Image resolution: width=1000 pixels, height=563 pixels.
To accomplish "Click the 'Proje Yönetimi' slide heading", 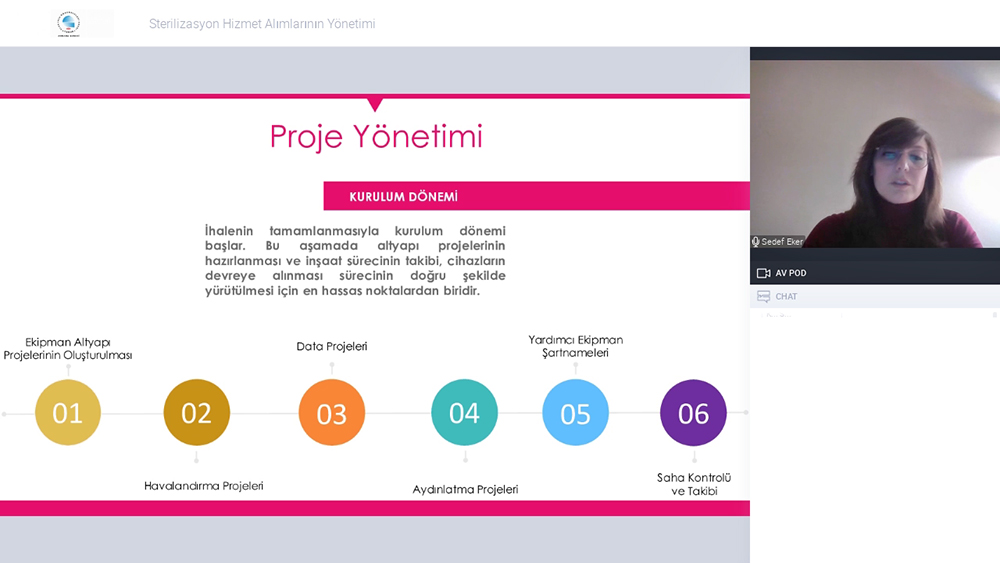I will pyautogui.click(x=376, y=136).
